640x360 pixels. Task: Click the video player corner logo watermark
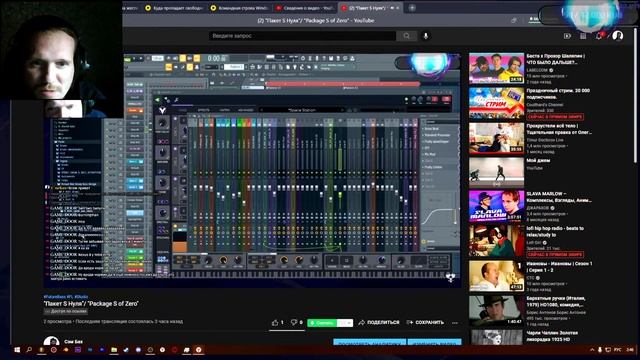point(450,278)
